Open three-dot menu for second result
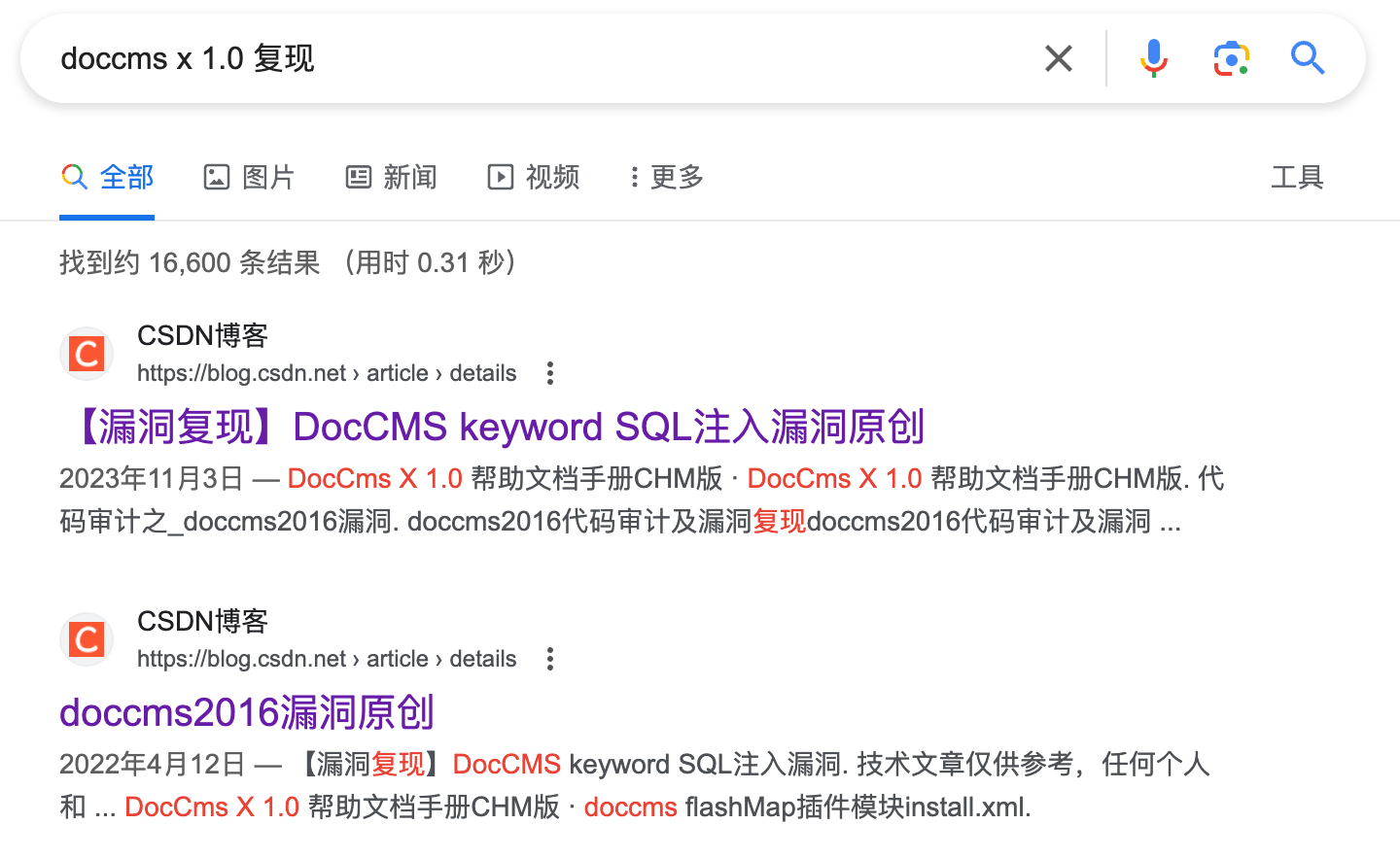This screenshot has width=1400, height=859. click(x=550, y=659)
